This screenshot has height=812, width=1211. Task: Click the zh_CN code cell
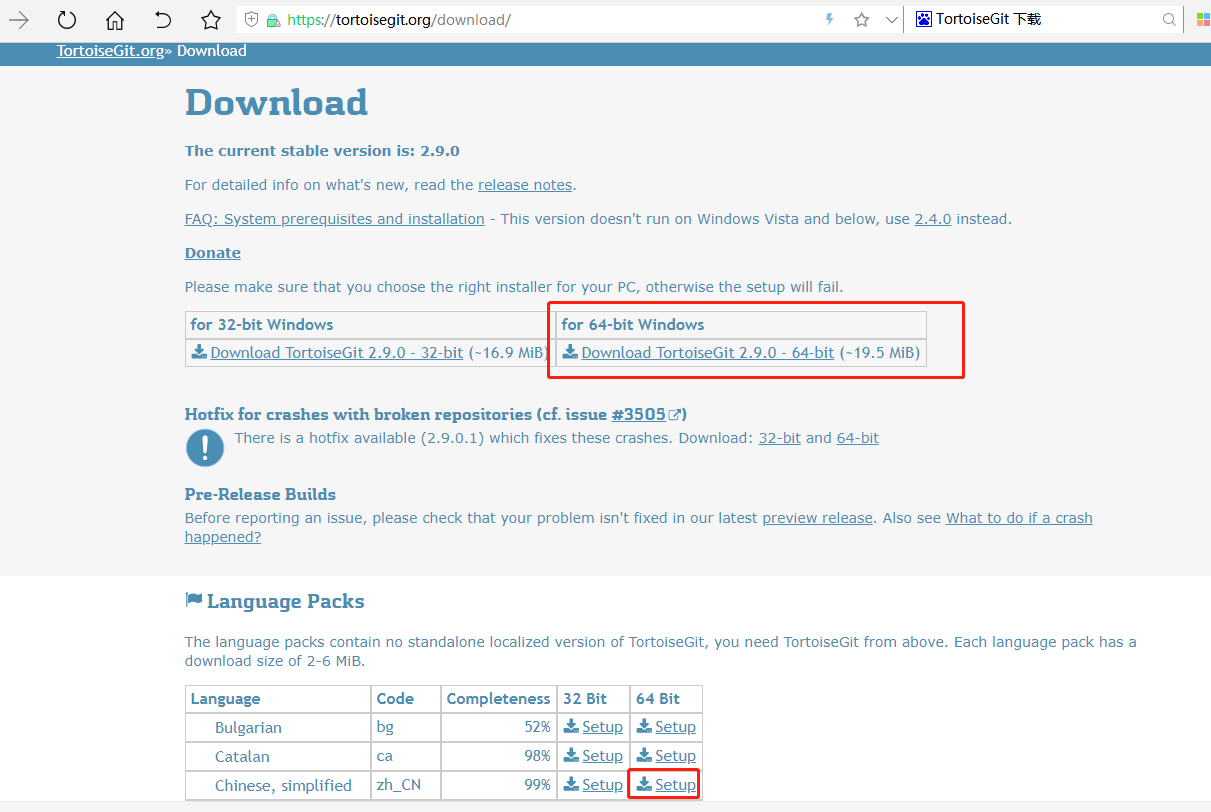[405, 785]
